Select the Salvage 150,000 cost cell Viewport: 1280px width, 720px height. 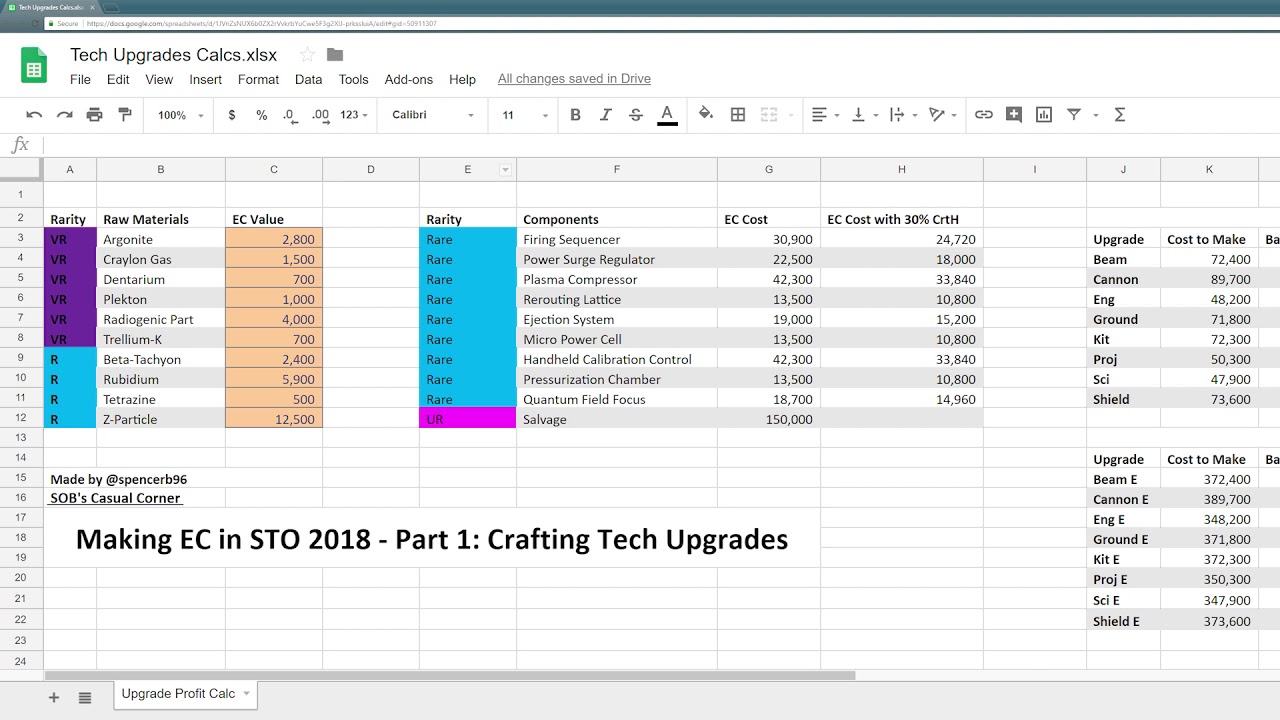(768, 419)
